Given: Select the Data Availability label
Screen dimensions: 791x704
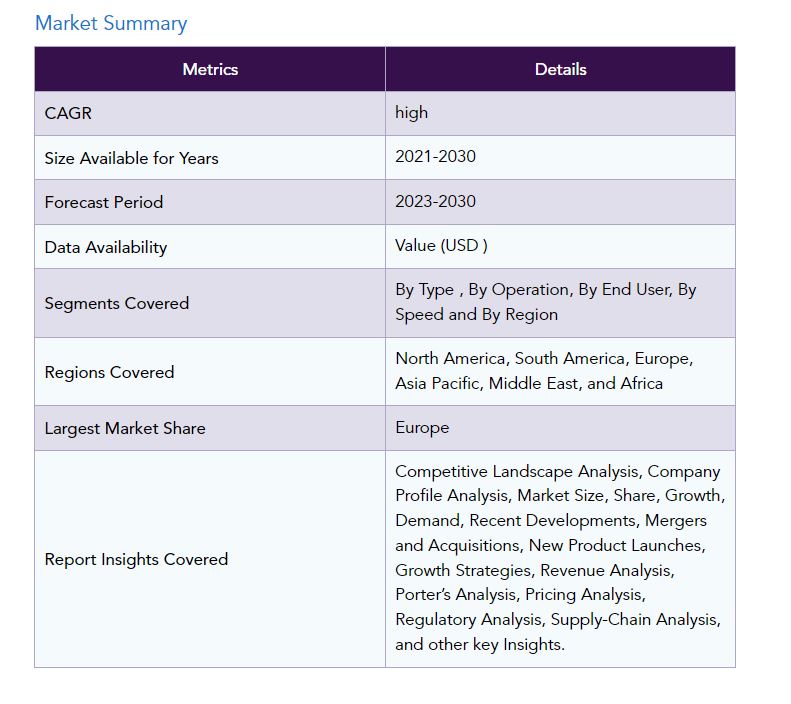Looking at the screenshot, I should (x=105, y=247).
